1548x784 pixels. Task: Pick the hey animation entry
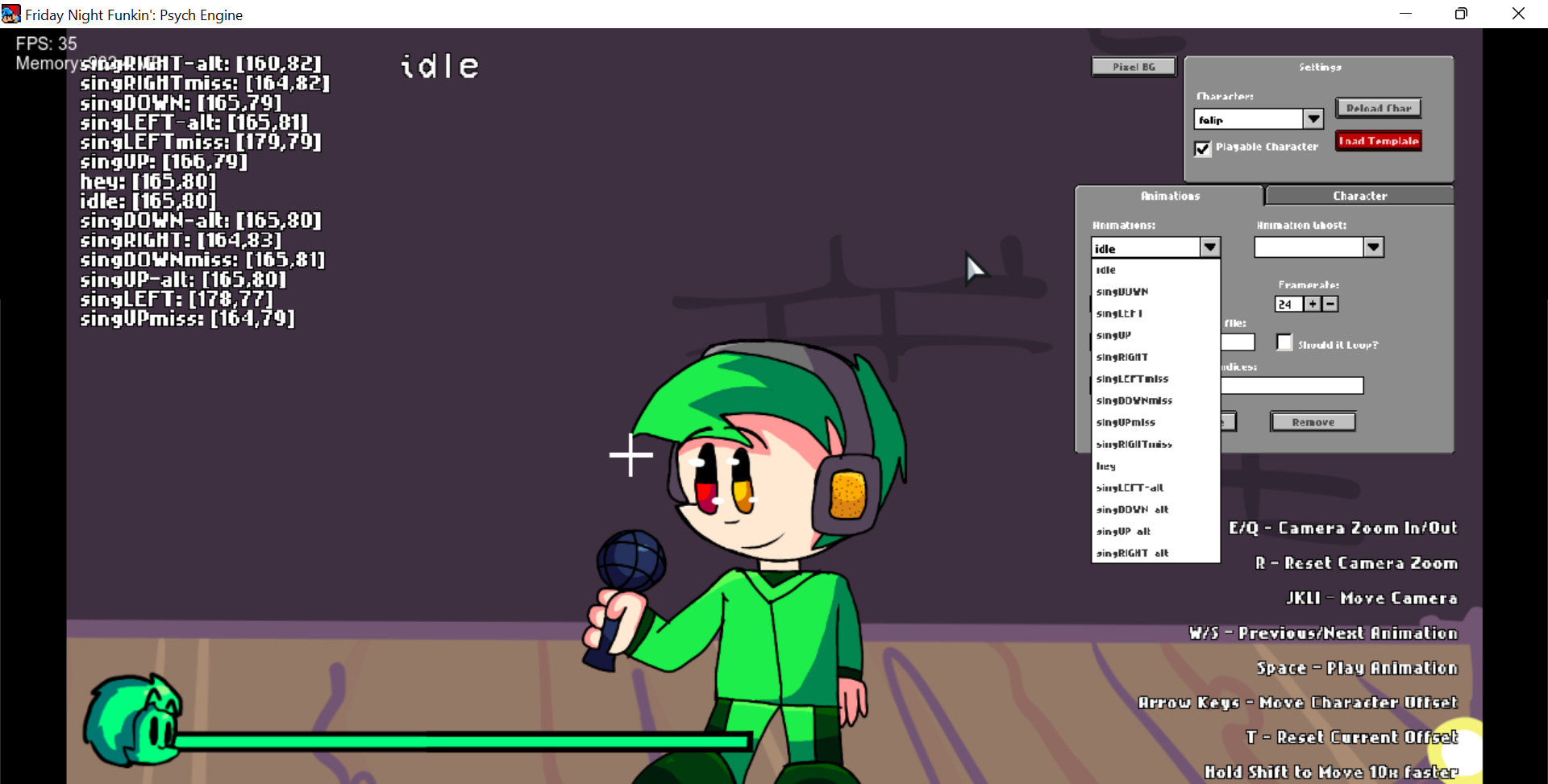pyautogui.click(x=1155, y=466)
